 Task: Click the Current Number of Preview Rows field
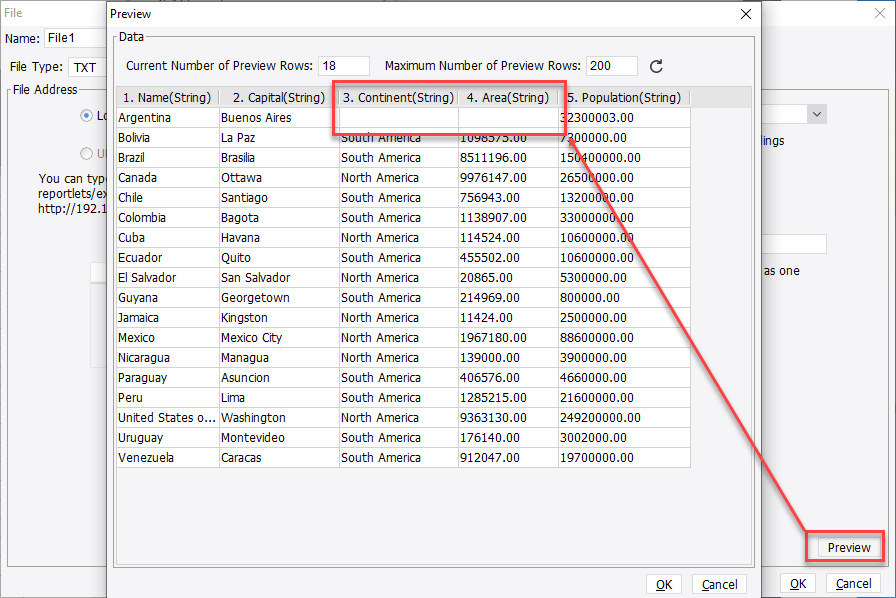[343, 66]
